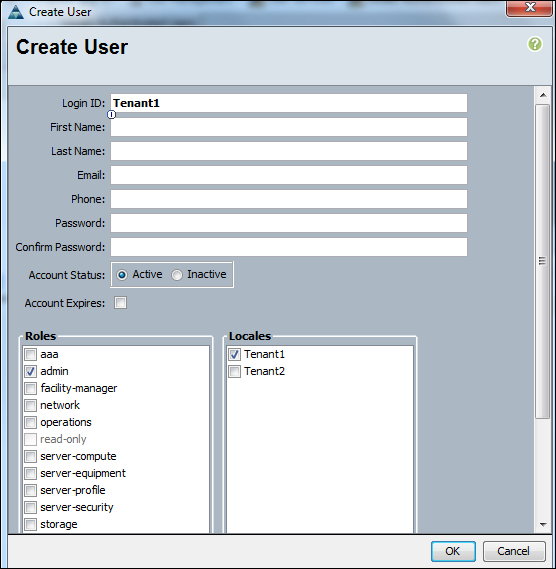Click the scrollbar down arrow

point(543,524)
